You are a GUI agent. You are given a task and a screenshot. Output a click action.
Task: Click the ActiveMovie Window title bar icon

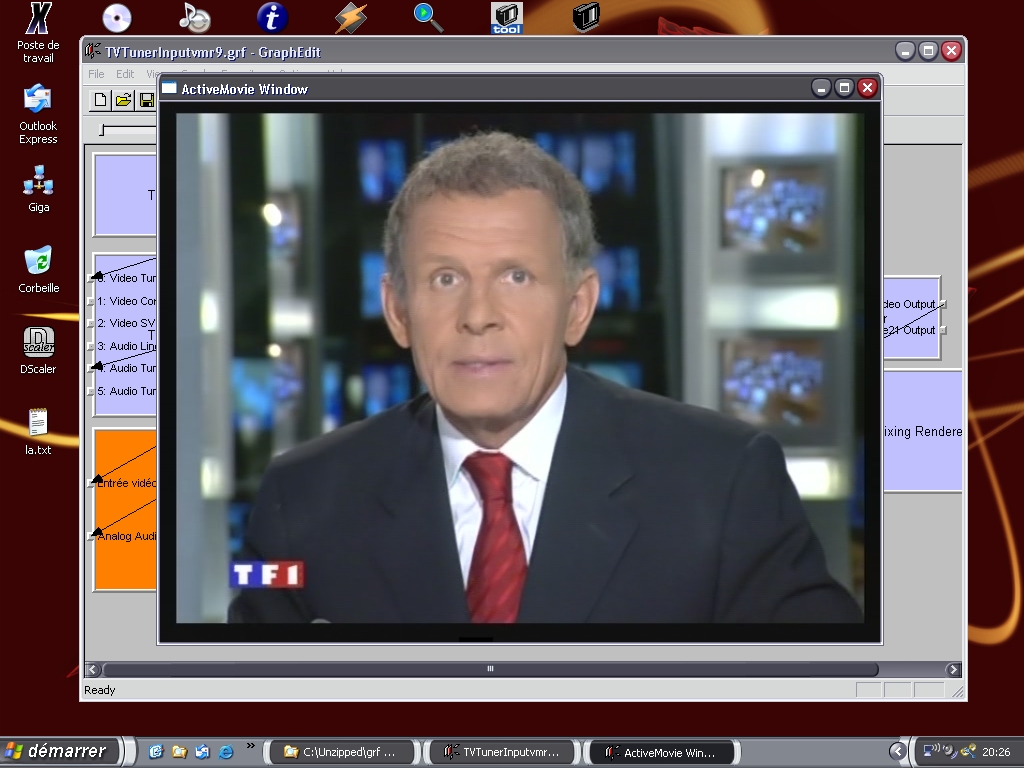coord(169,88)
